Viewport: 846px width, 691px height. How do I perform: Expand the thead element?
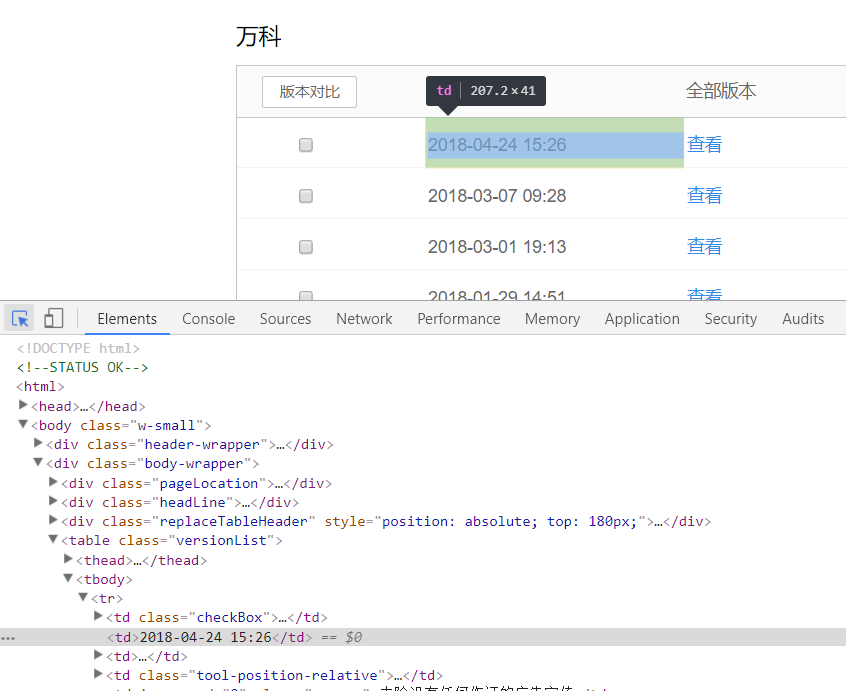68,559
